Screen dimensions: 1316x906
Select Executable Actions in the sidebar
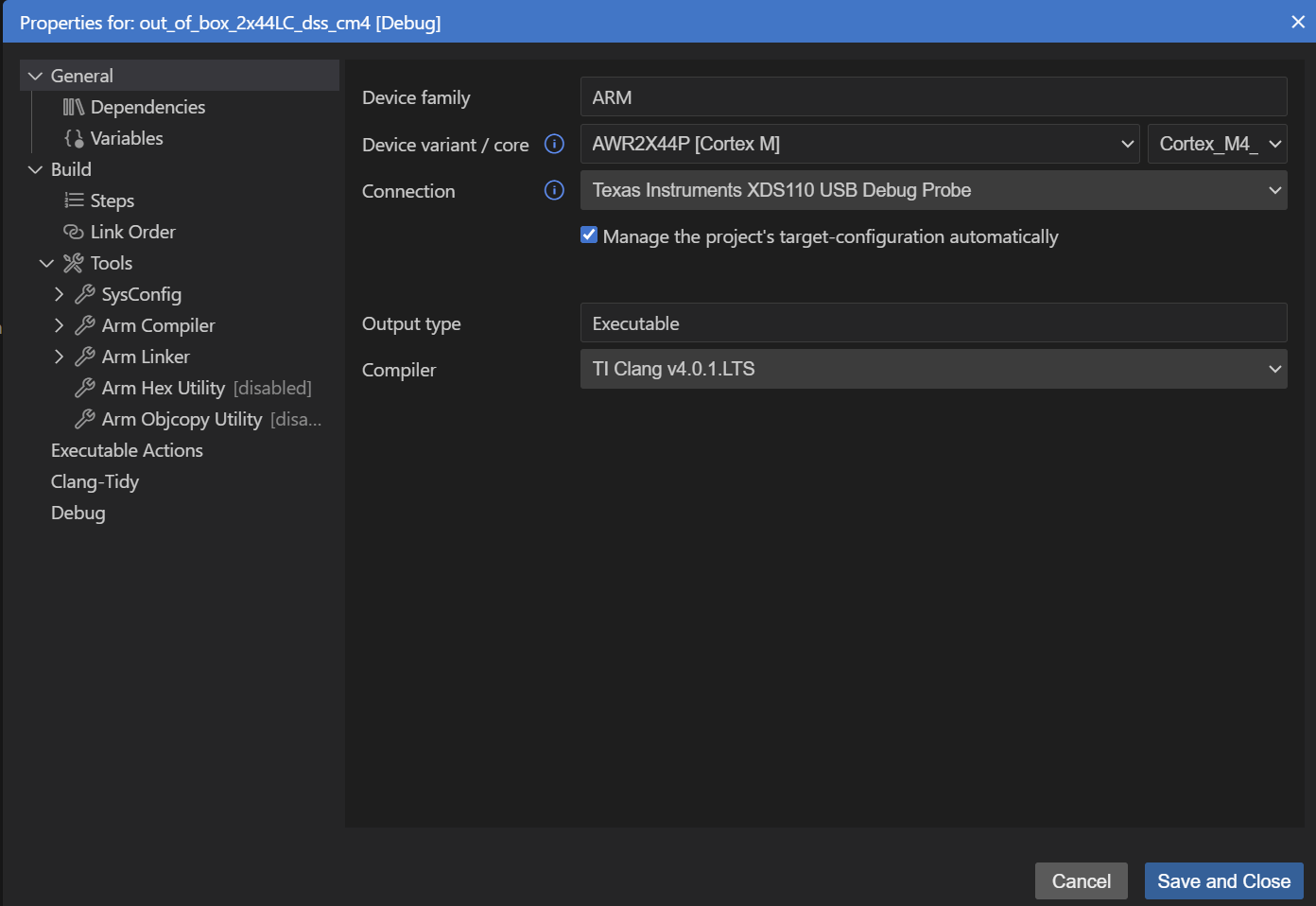click(x=127, y=450)
